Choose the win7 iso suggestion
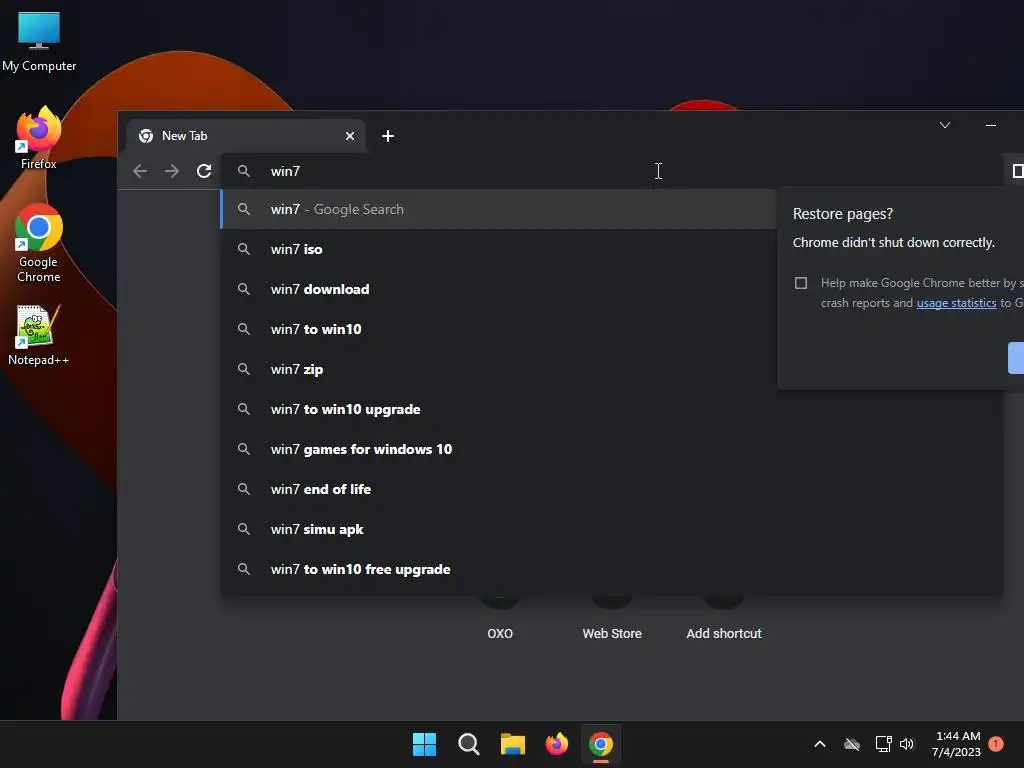 pyautogui.click(x=499, y=249)
